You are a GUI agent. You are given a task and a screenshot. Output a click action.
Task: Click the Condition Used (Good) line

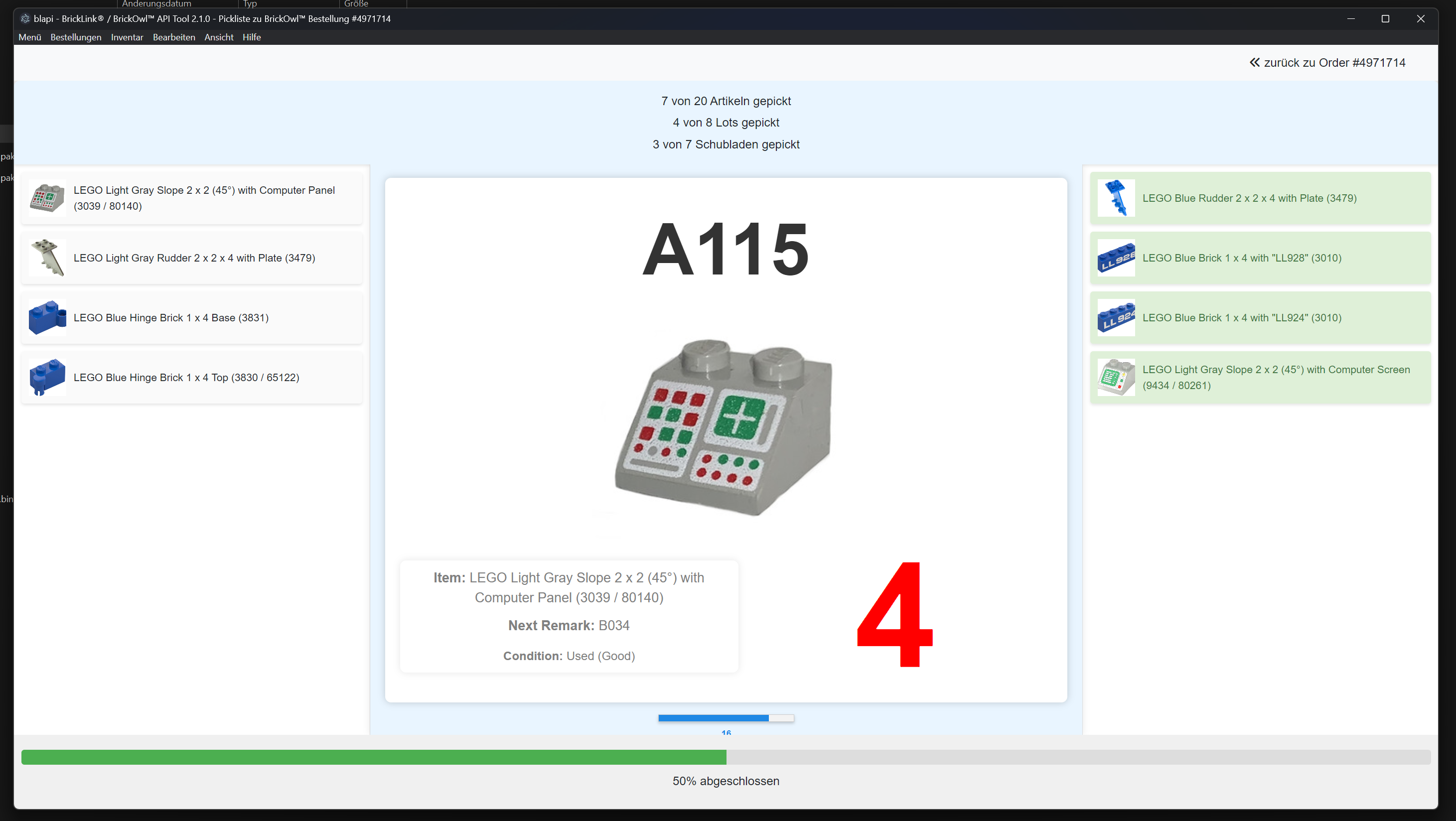point(569,656)
